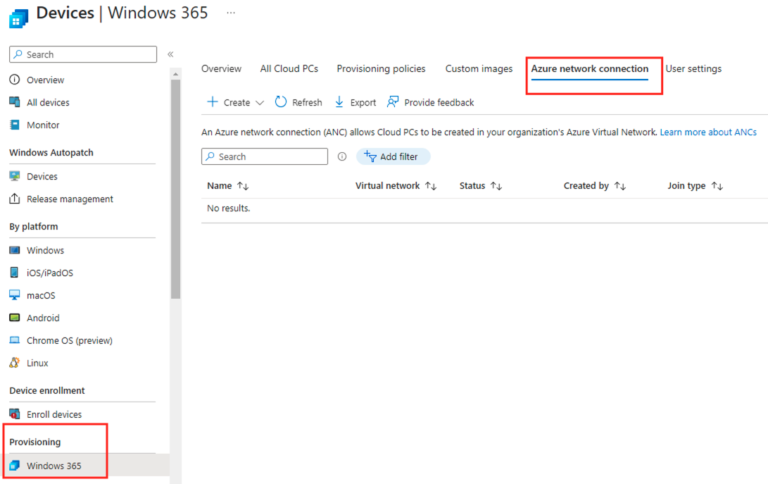This screenshot has width=768, height=484.
Task: Click the sidebar scroll up arrow
Action: point(176,74)
